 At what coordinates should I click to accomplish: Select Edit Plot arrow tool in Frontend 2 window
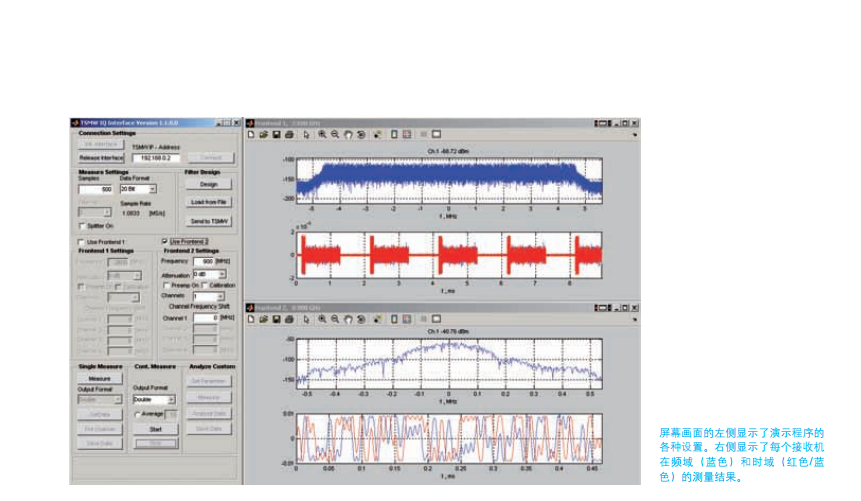tap(306, 319)
